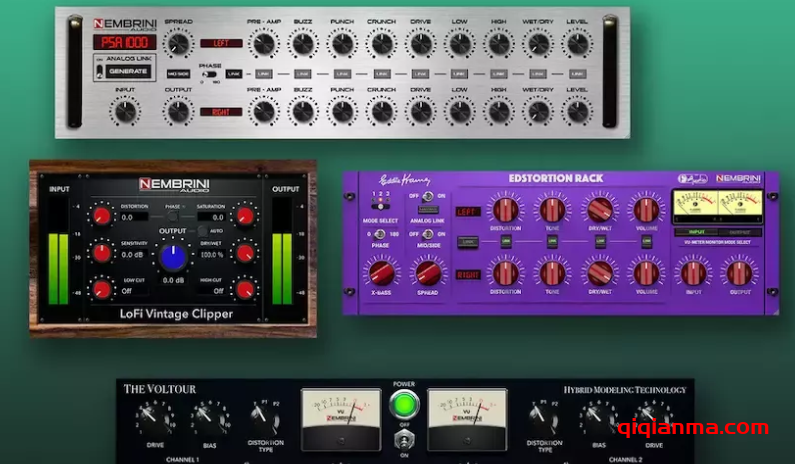Screen dimensions: 795x464
Task: Click the dark master Link button in PSA 1000
Action: (234, 74)
